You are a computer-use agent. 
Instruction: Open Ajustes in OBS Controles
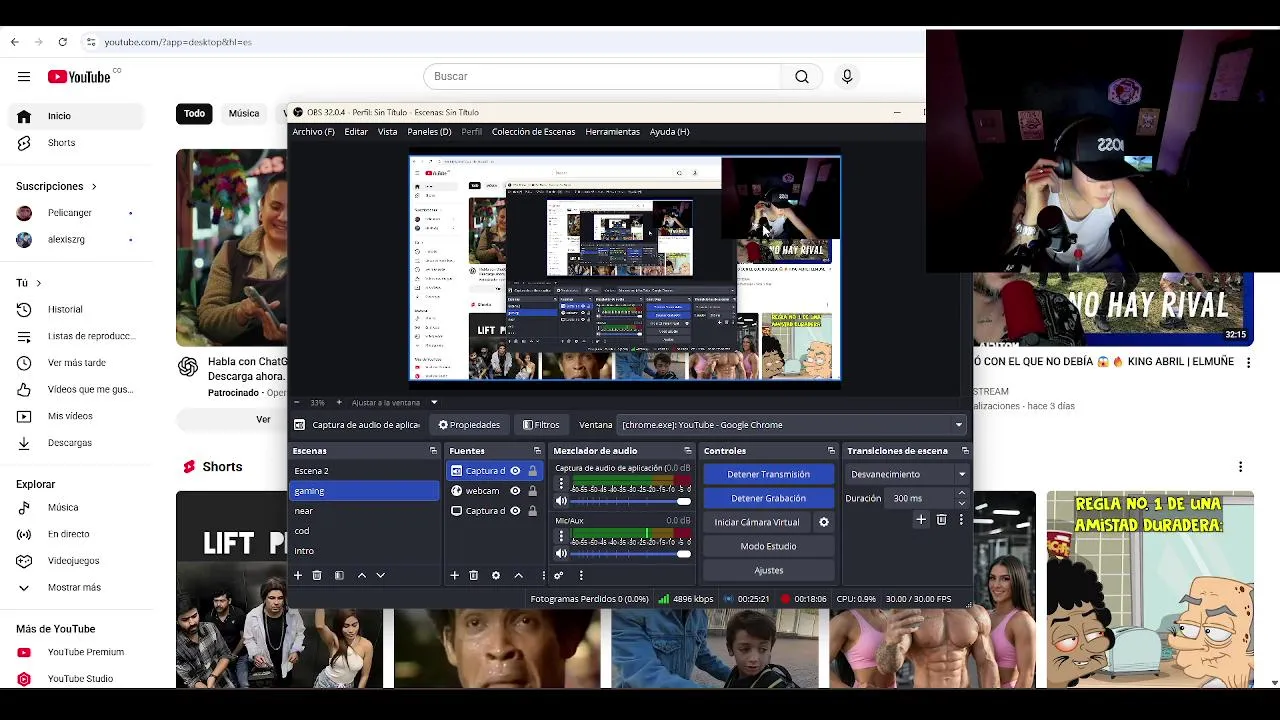click(x=768, y=570)
